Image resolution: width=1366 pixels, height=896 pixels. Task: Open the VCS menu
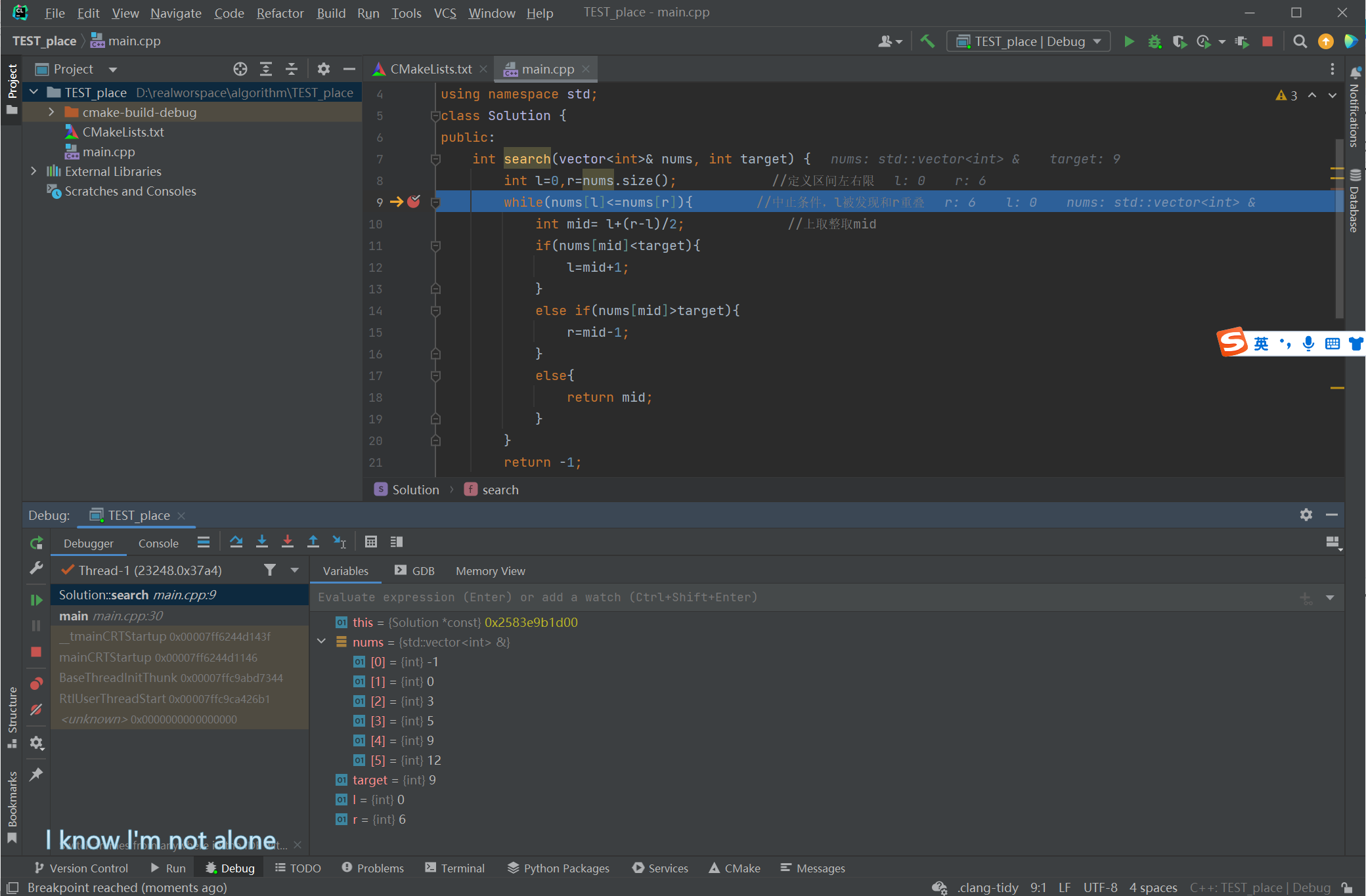(445, 13)
